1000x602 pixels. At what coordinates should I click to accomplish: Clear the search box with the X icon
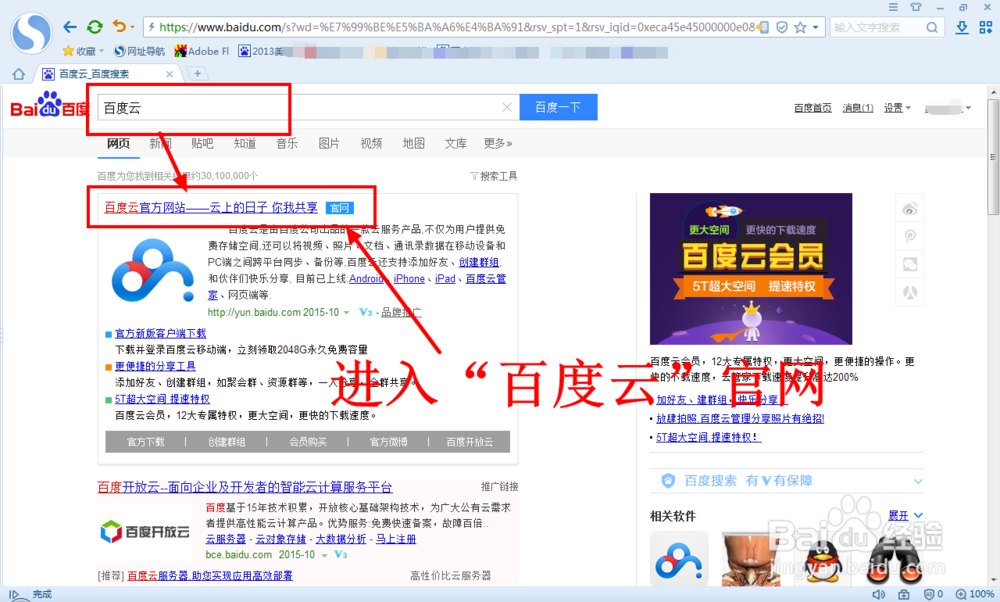pyautogui.click(x=507, y=106)
